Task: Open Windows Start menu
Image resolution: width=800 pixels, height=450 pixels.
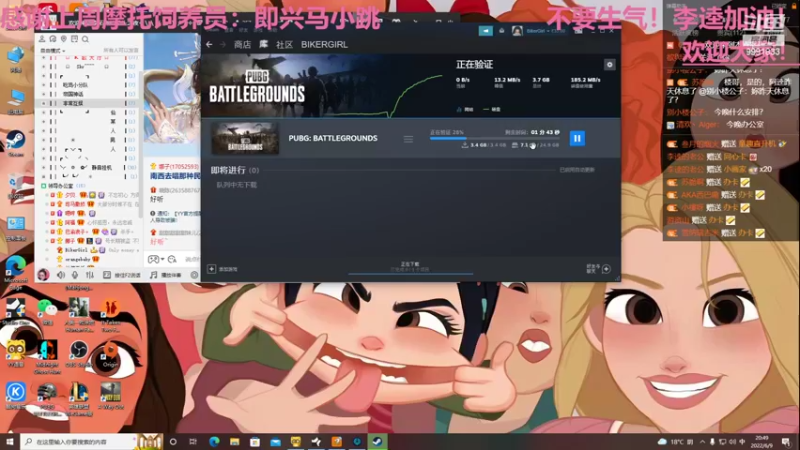Action: pos(10,442)
